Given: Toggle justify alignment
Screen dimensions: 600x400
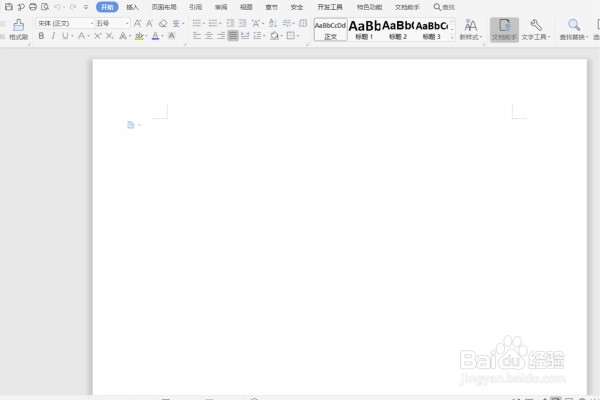Looking at the screenshot, I should [233, 36].
